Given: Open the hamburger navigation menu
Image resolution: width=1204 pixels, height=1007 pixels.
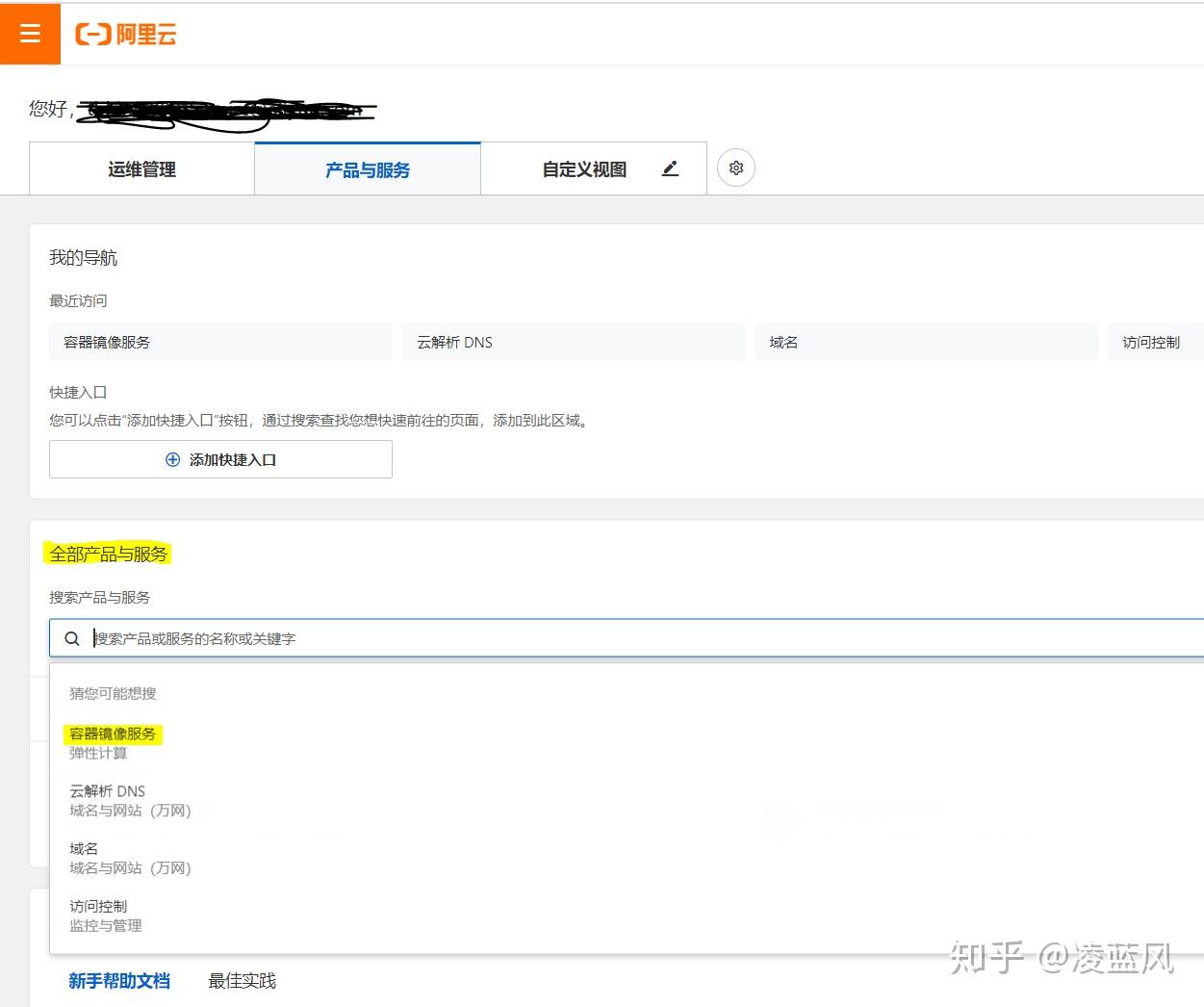Looking at the screenshot, I should (x=30, y=32).
